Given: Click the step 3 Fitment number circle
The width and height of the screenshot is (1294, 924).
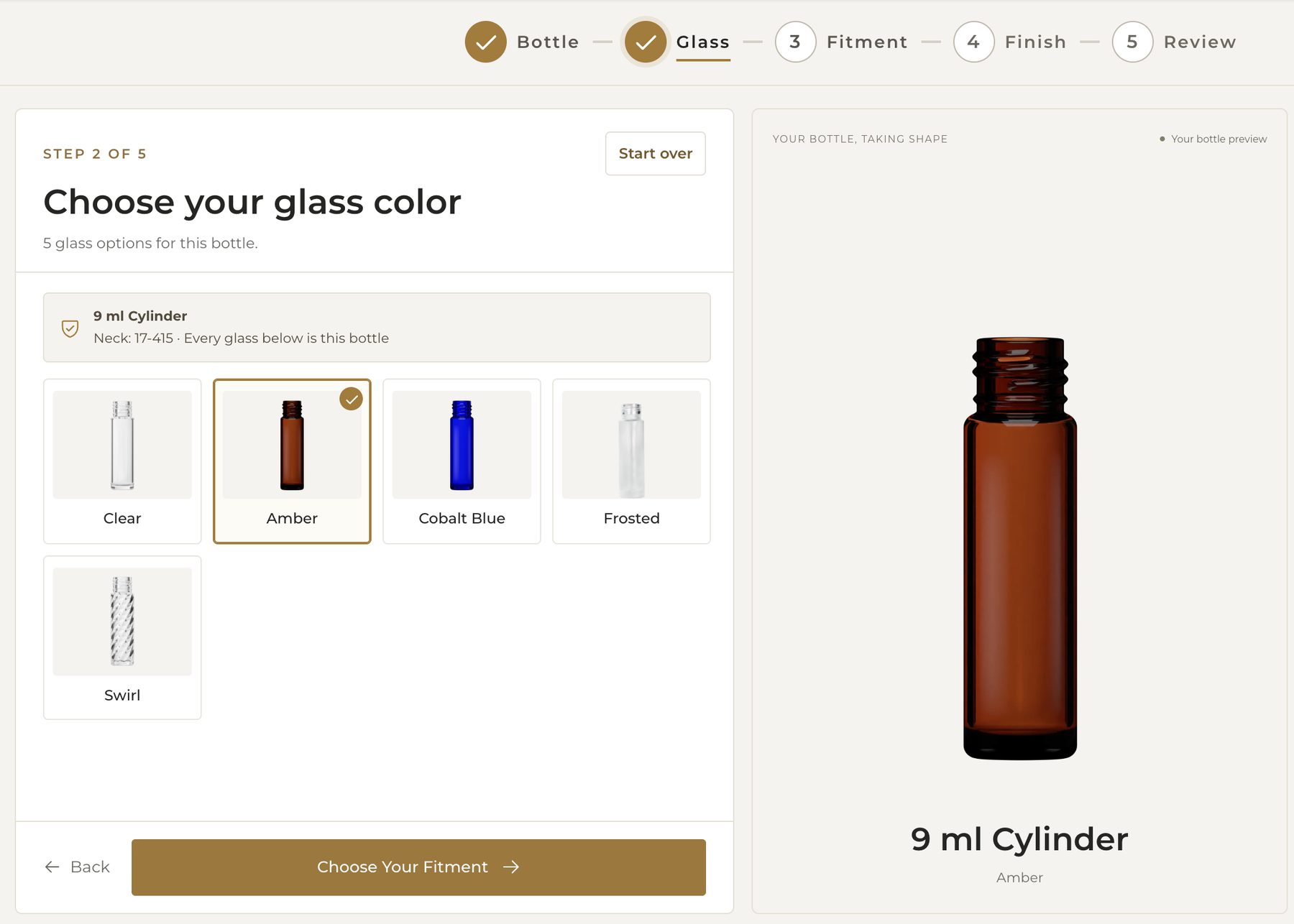Looking at the screenshot, I should point(795,42).
